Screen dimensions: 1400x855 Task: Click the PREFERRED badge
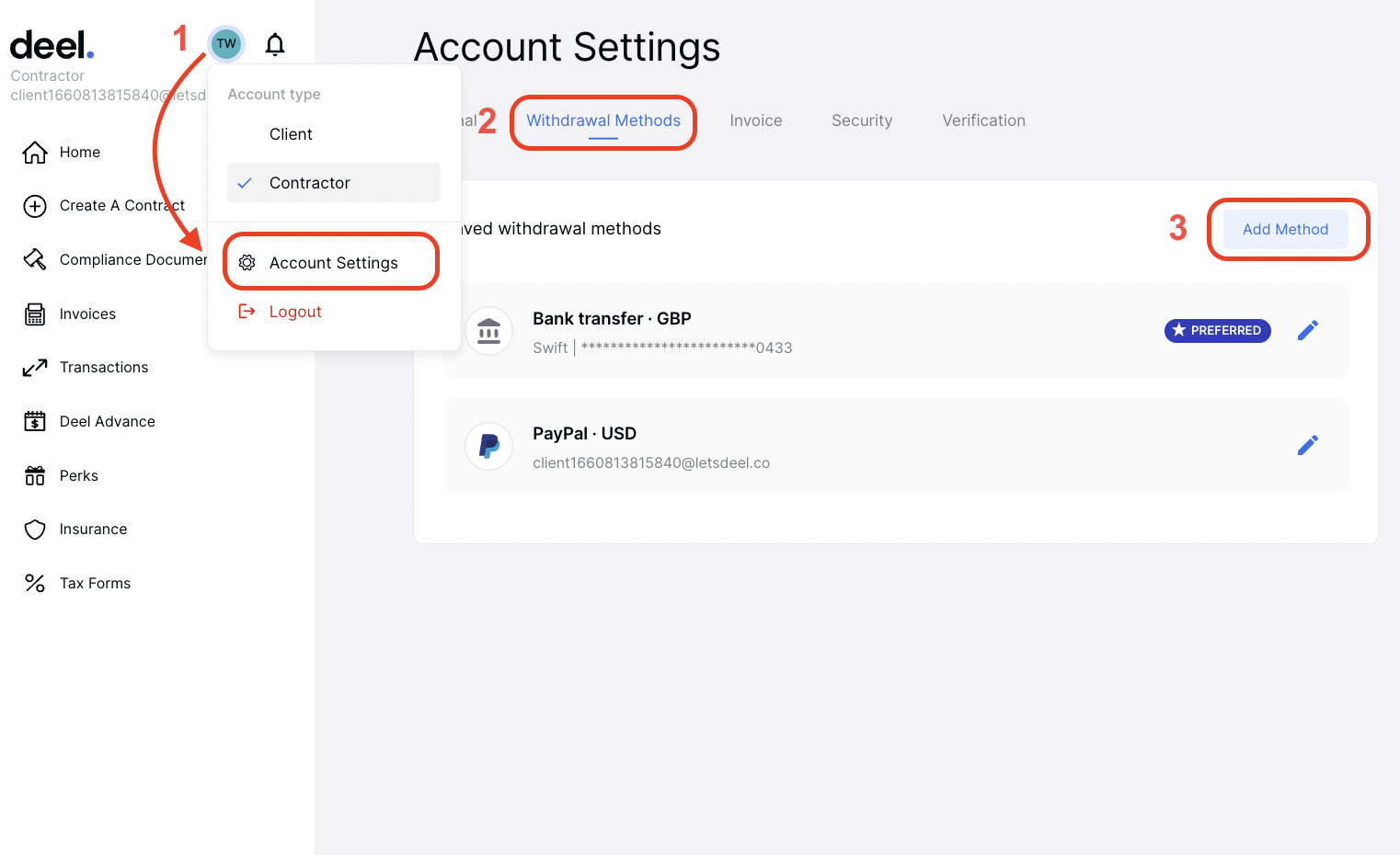(1218, 330)
